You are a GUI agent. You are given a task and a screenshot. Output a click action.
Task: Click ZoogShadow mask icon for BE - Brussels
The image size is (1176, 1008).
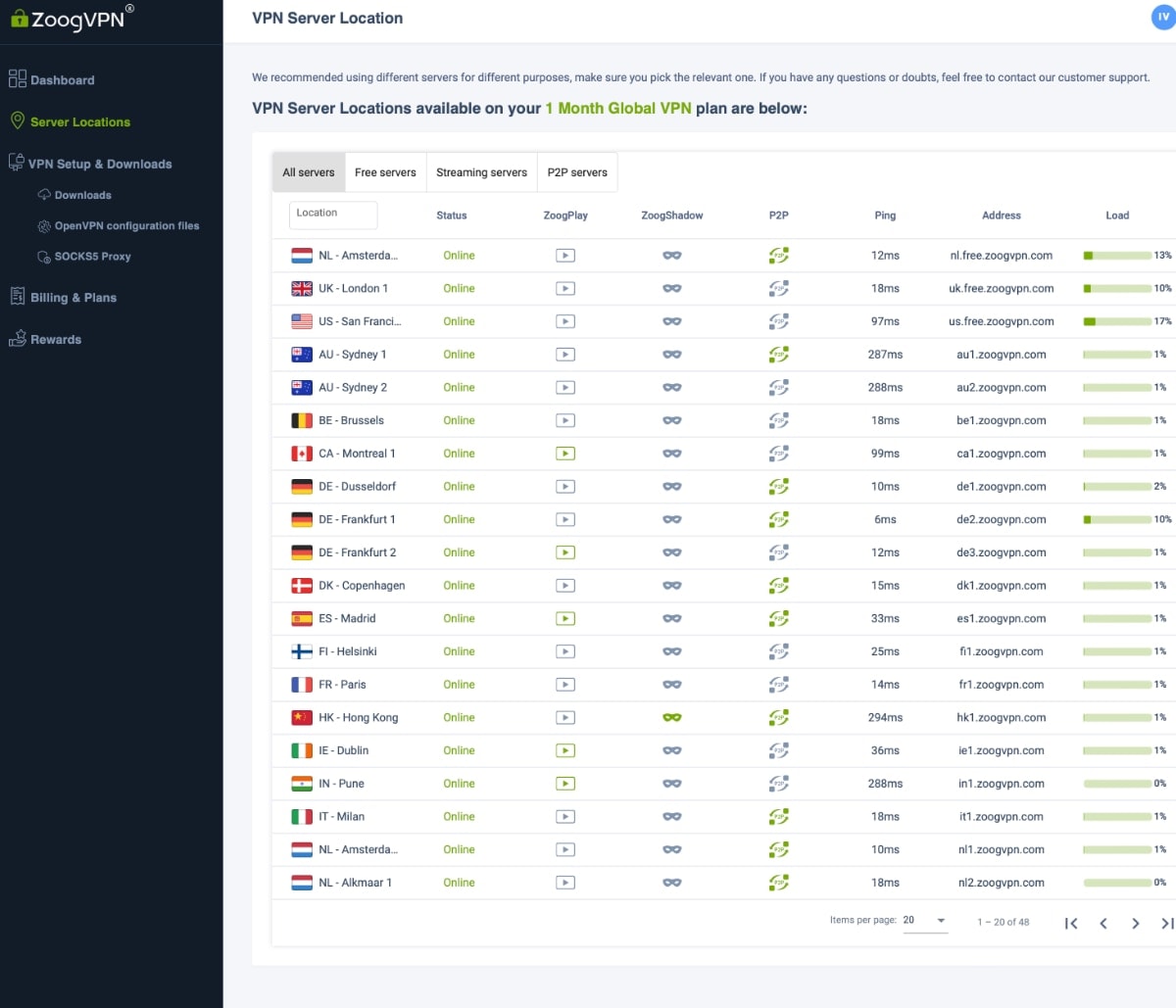pyautogui.click(x=672, y=420)
